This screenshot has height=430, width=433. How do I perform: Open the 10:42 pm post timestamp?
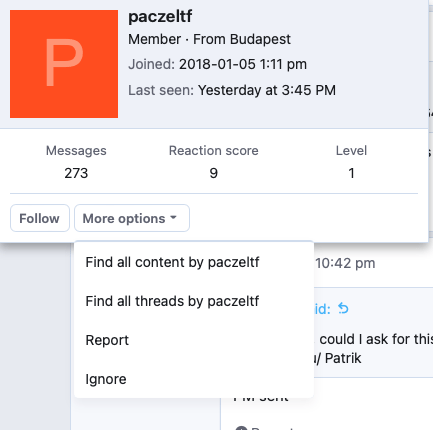coord(345,263)
